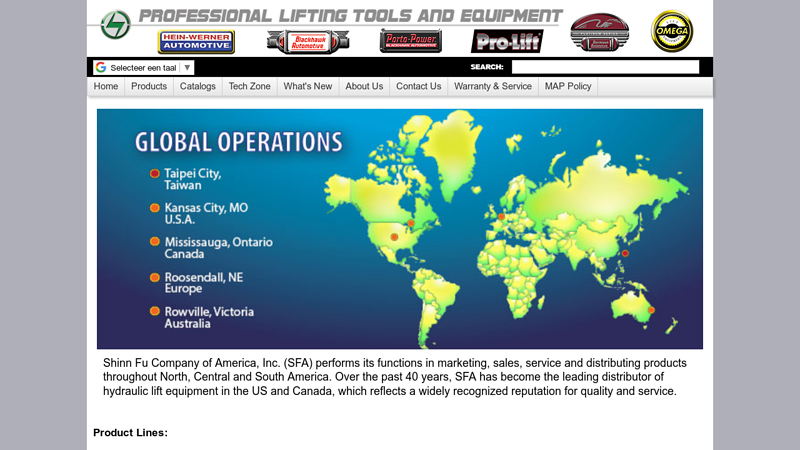Open the Porto-Power brand logo
This screenshot has height=450, width=800.
click(411, 41)
